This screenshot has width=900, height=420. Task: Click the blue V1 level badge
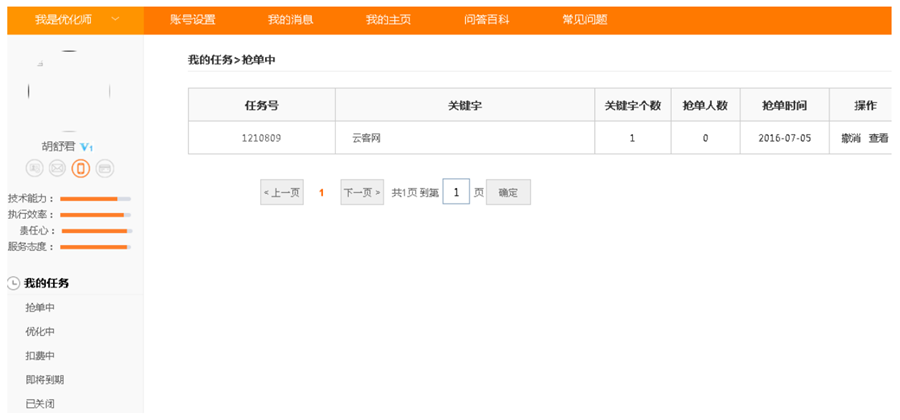click(87, 146)
